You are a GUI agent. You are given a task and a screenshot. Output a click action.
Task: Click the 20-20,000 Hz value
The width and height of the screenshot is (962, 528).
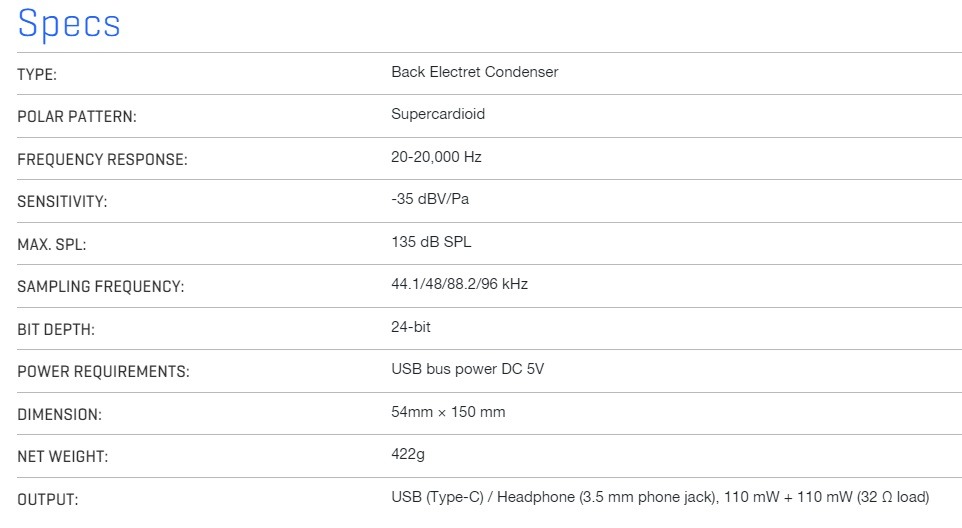coord(437,157)
